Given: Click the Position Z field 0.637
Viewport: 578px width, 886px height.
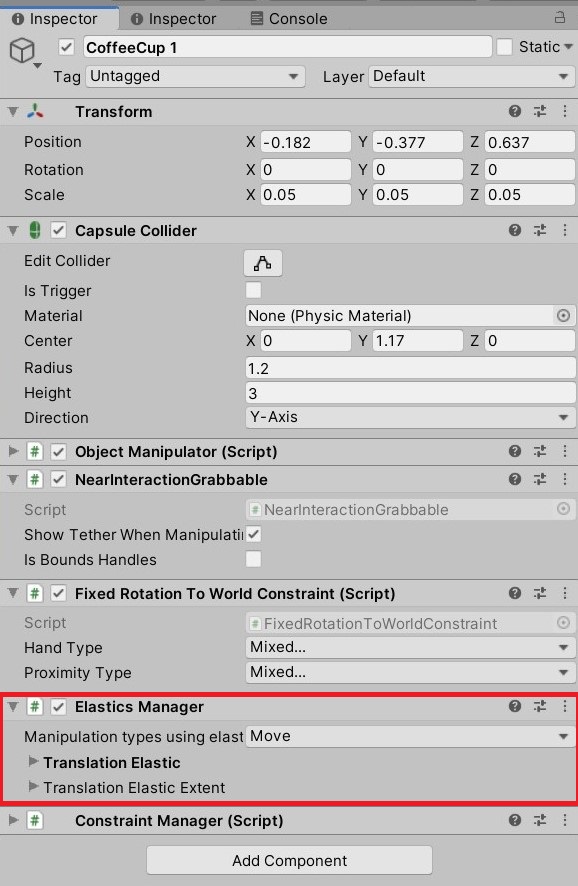Looking at the screenshot, I should [530, 142].
